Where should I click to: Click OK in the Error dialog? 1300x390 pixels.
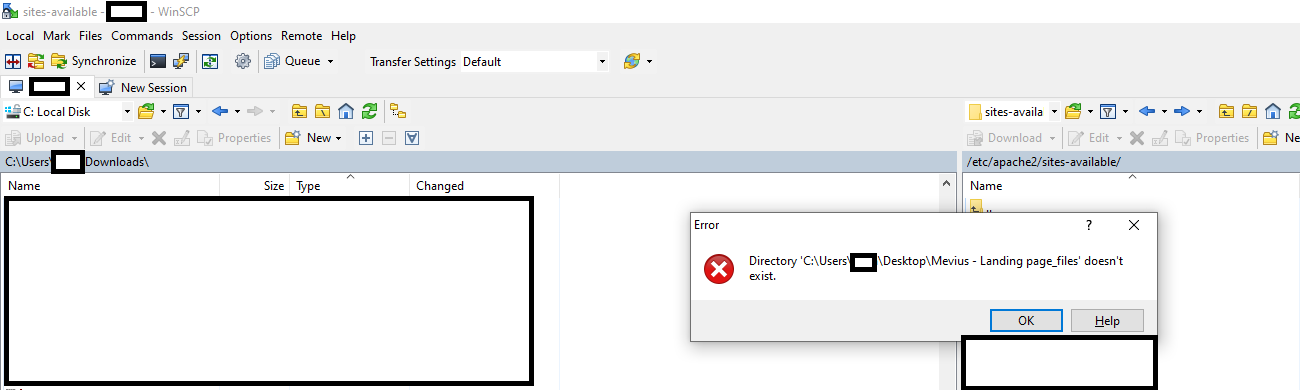pos(1026,321)
